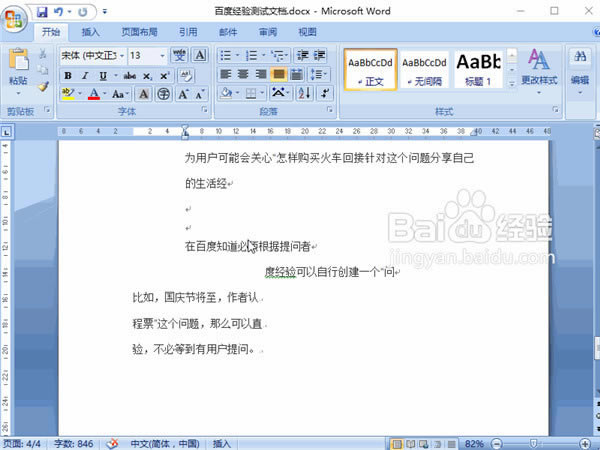Image resolution: width=600 pixels, height=450 pixels.
Task: Click the zoom out minus button
Action: click(x=496, y=444)
